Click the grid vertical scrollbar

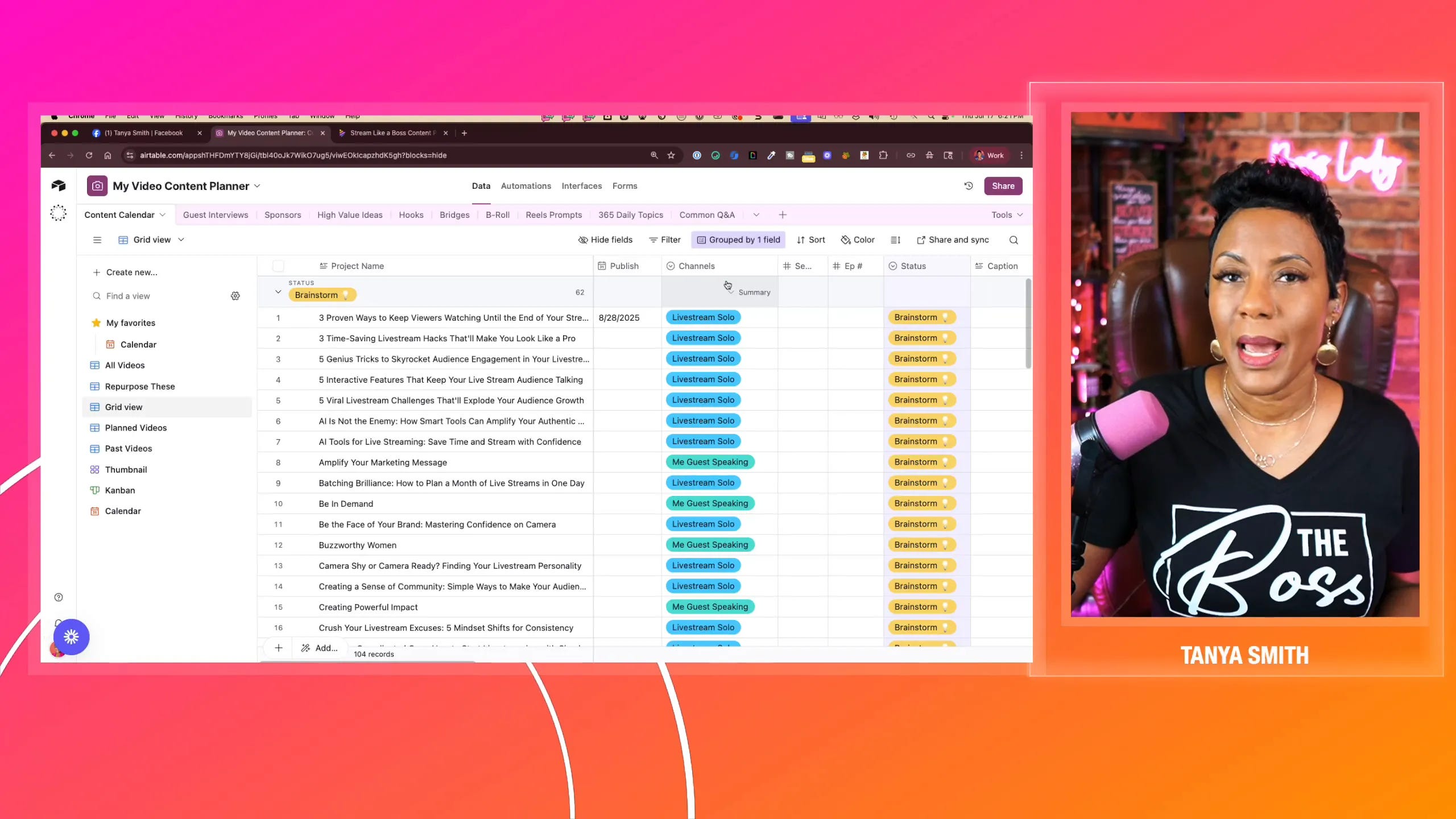click(x=1028, y=324)
